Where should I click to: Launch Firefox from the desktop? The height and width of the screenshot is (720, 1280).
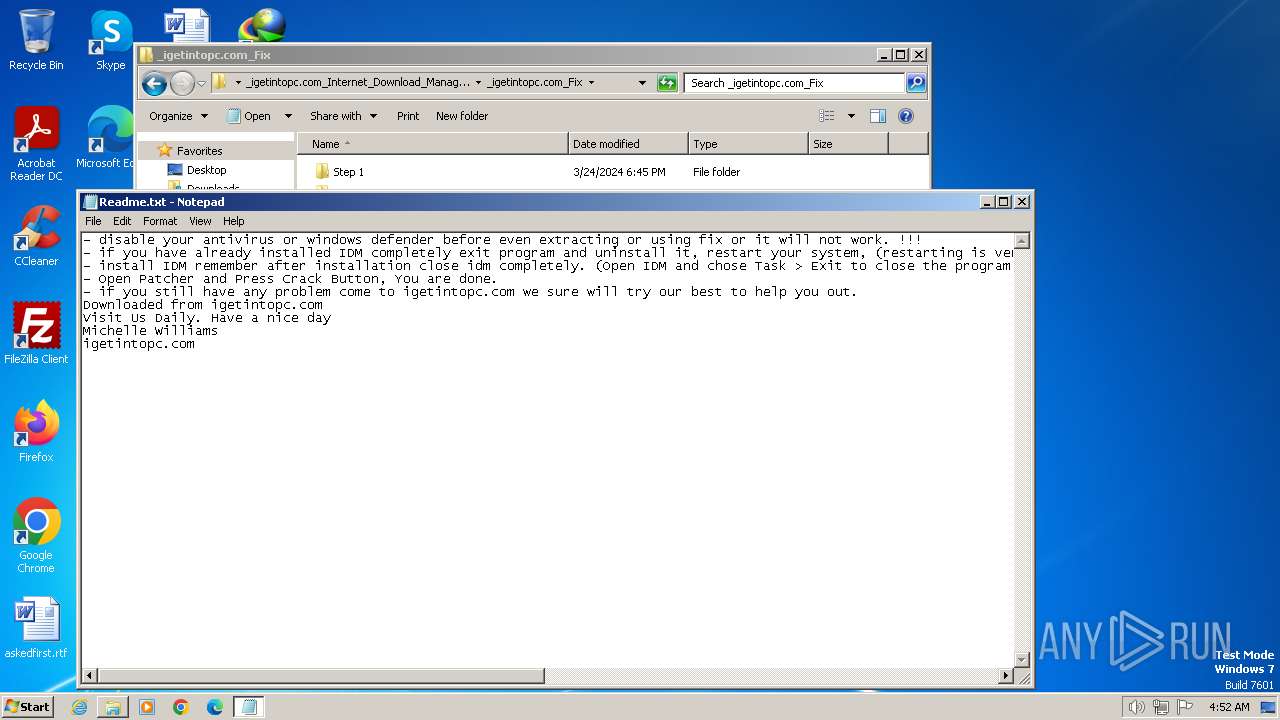[x=36, y=432]
